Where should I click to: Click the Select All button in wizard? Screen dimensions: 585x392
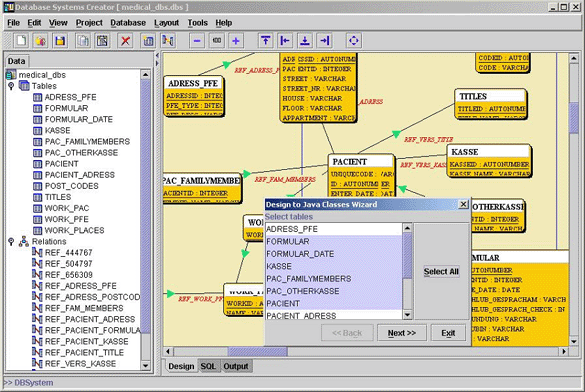point(441,272)
